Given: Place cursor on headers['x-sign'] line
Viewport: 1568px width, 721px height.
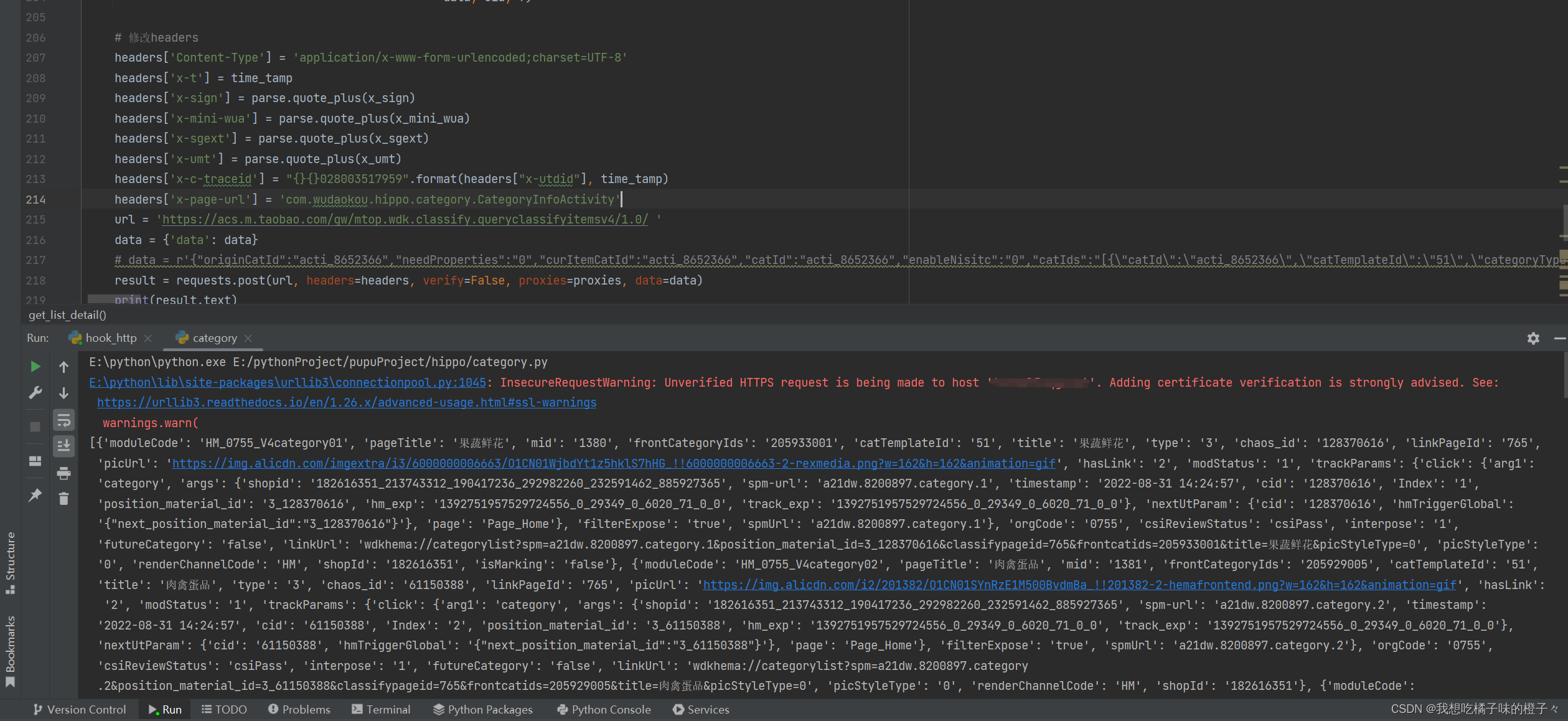Looking at the screenshot, I should 265,98.
